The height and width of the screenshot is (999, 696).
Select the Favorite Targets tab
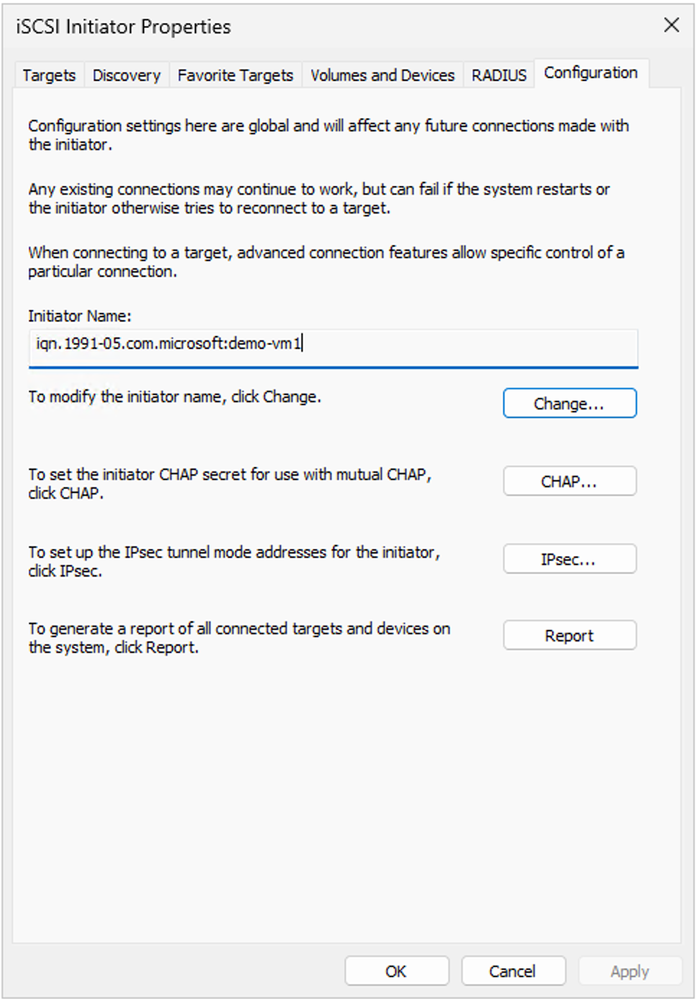[x=235, y=75]
